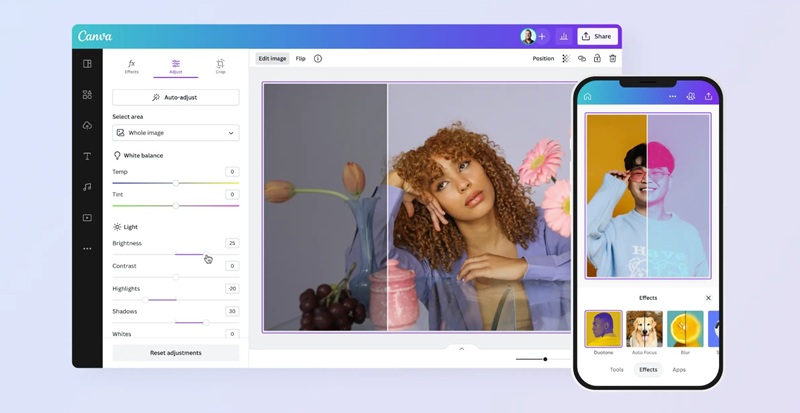Click the user profile avatar

coord(528,36)
